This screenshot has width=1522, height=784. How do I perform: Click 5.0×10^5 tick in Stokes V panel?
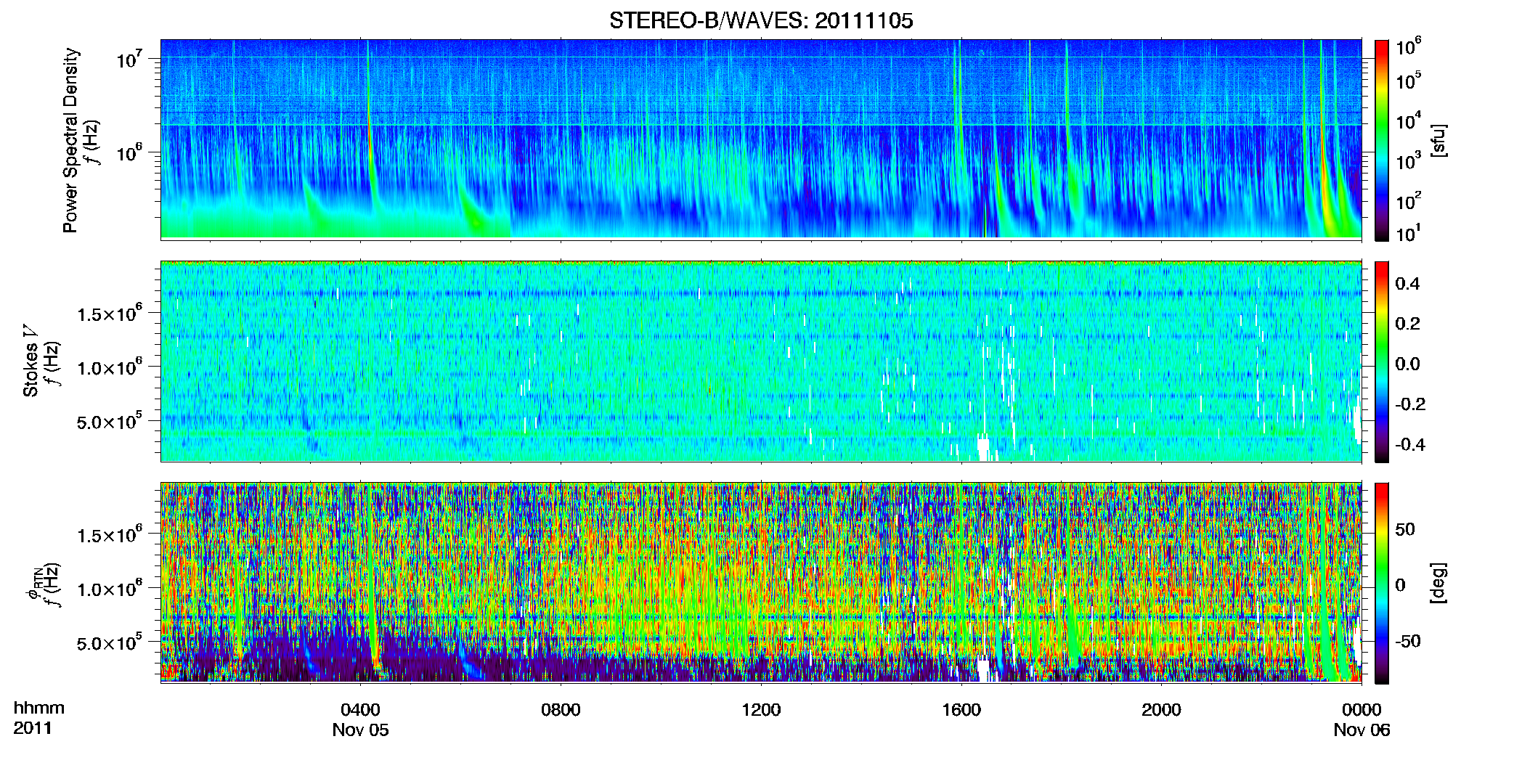(x=110, y=422)
